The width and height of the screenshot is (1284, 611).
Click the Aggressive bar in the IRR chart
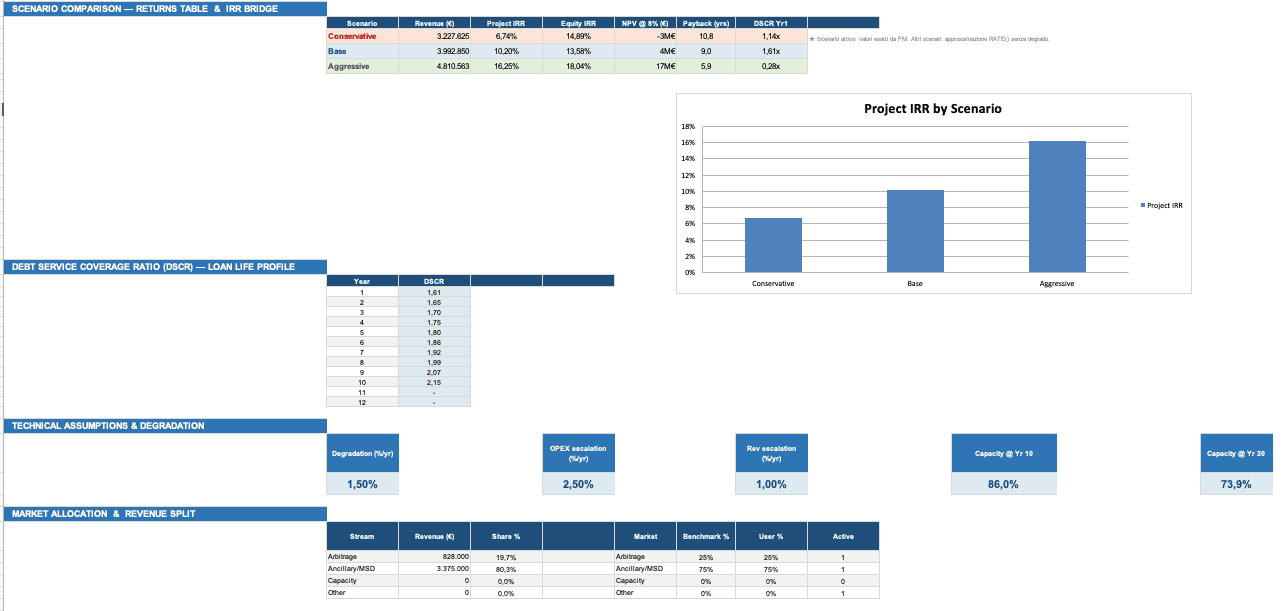(x=1057, y=206)
